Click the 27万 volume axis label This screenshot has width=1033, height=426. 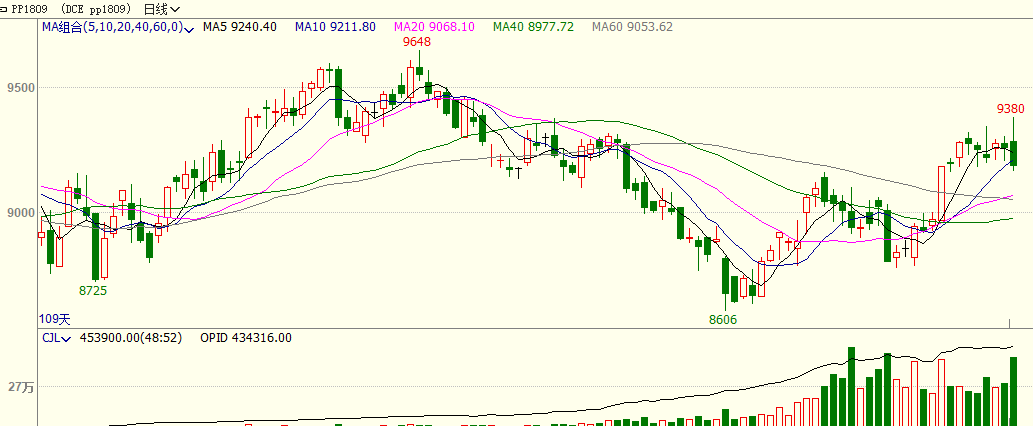(x=20, y=387)
